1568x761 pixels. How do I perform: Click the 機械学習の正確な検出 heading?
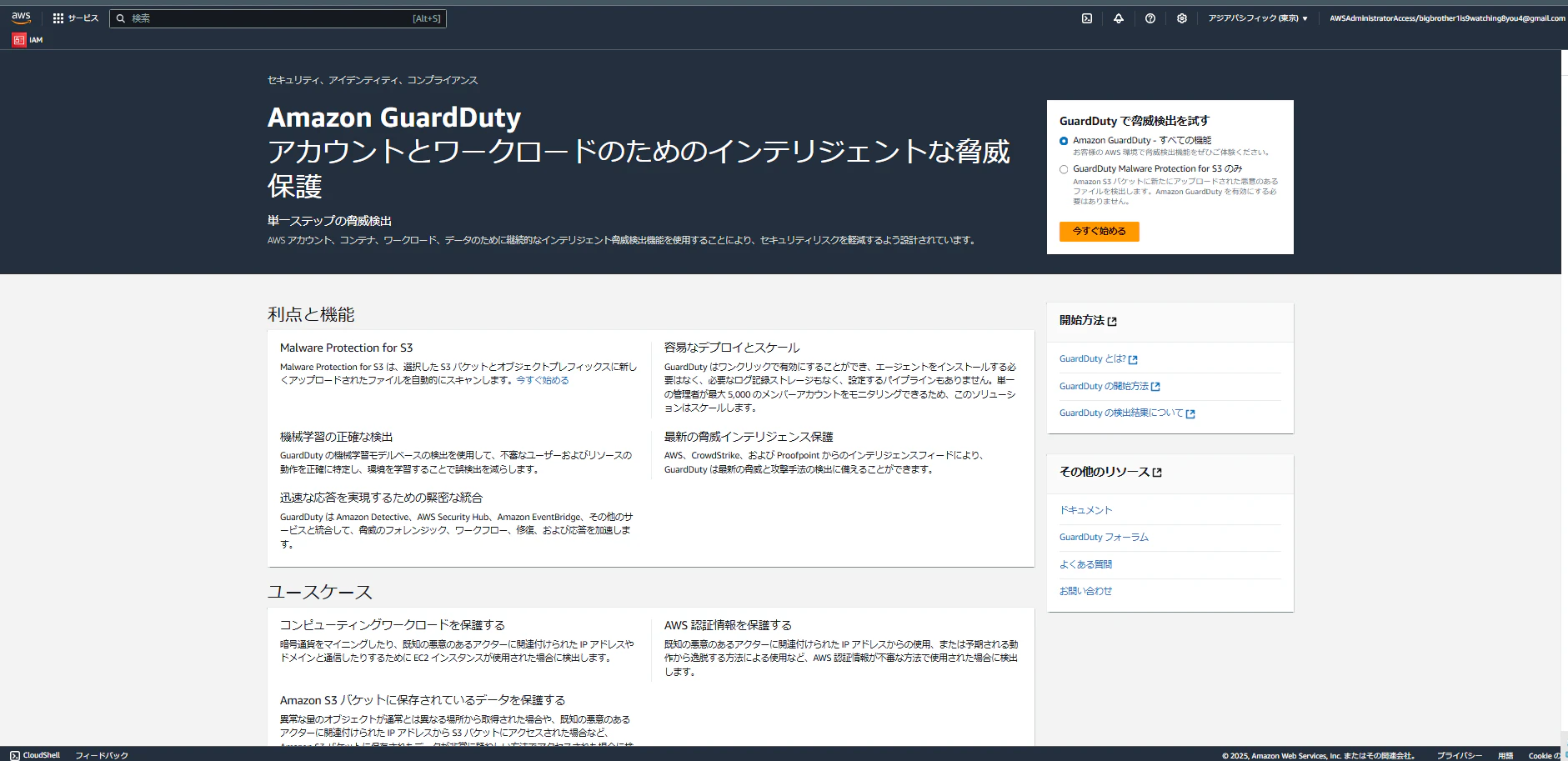coord(336,437)
